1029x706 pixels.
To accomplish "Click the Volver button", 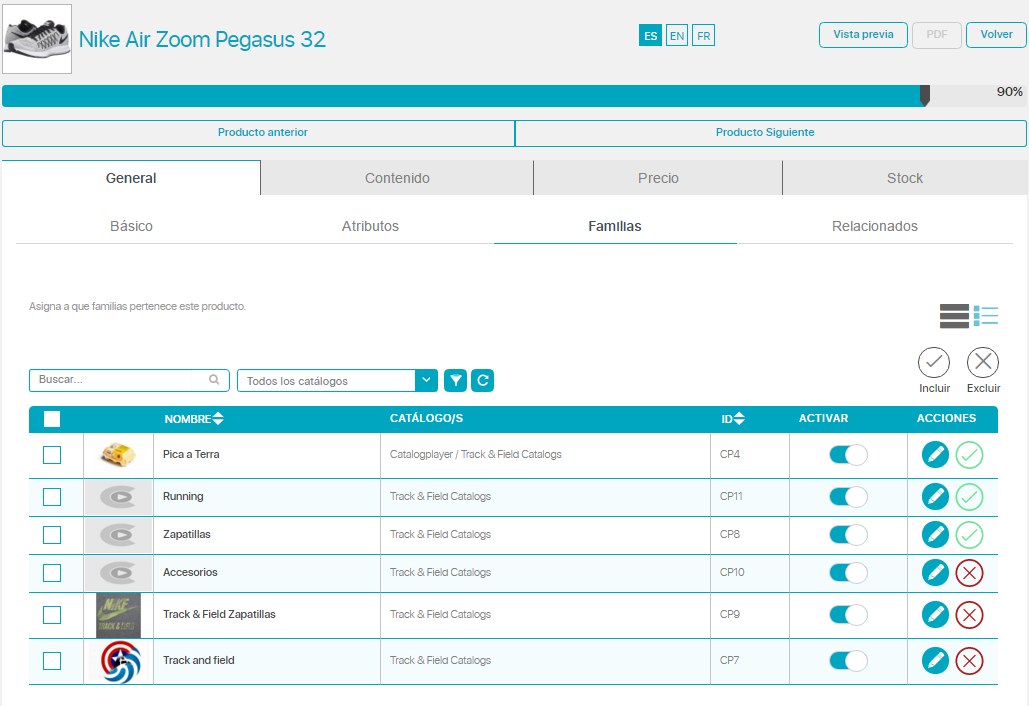I will 996,35.
